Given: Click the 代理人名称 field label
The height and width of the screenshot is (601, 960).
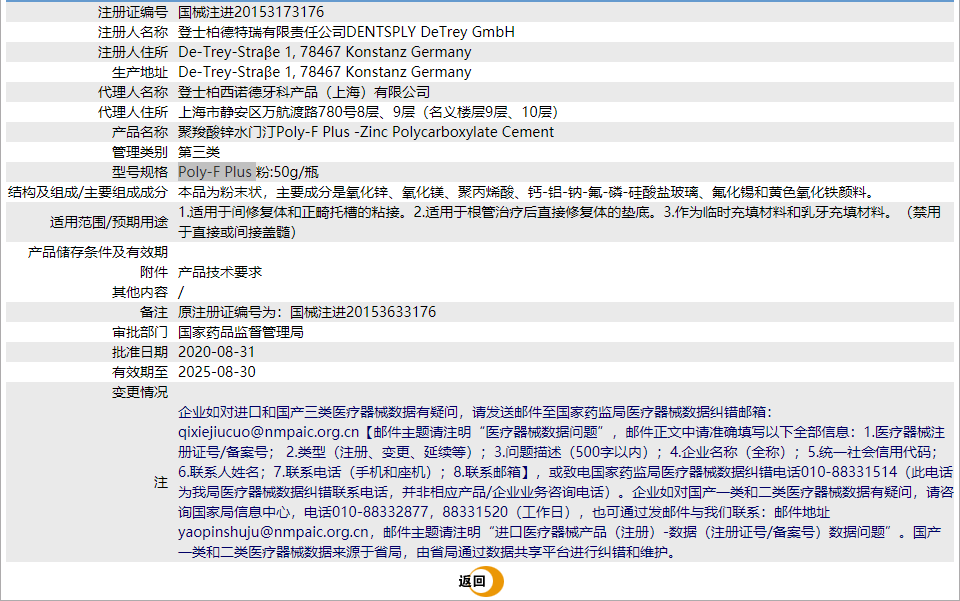Looking at the screenshot, I should 133,92.
